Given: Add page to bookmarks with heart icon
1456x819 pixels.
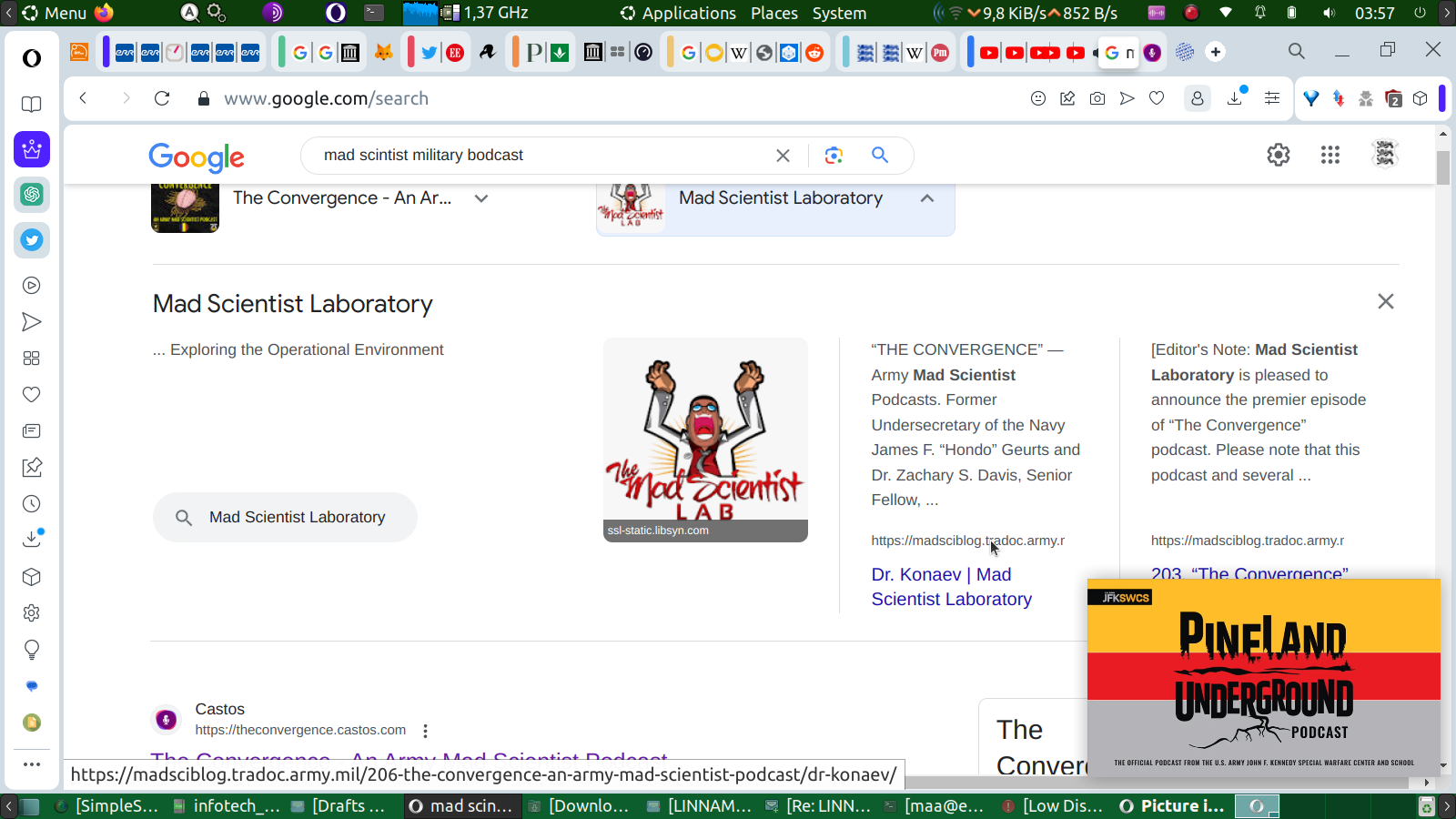Looking at the screenshot, I should (x=1157, y=98).
